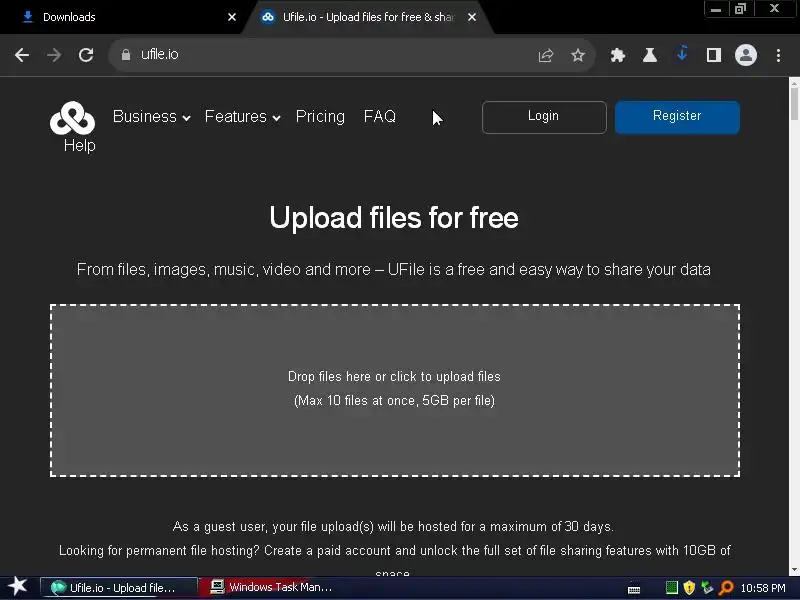800x600 pixels.
Task: Open the Chrome three-dot menu
Action: [x=778, y=55]
